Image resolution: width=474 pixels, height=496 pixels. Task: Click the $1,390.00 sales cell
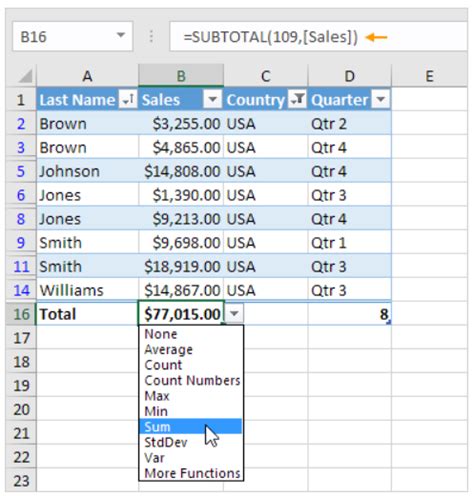[x=181, y=195]
